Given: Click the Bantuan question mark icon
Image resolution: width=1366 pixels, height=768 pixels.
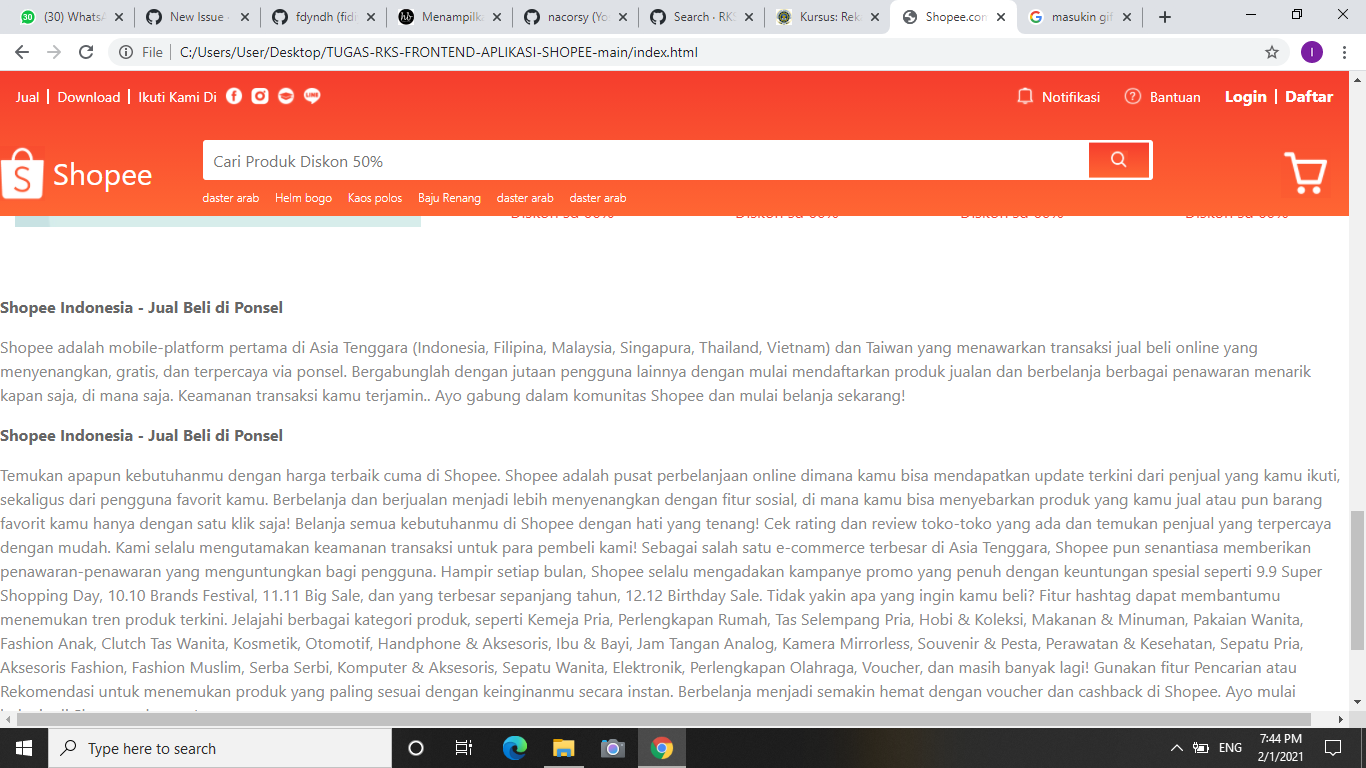Looking at the screenshot, I should coord(1133,96).
